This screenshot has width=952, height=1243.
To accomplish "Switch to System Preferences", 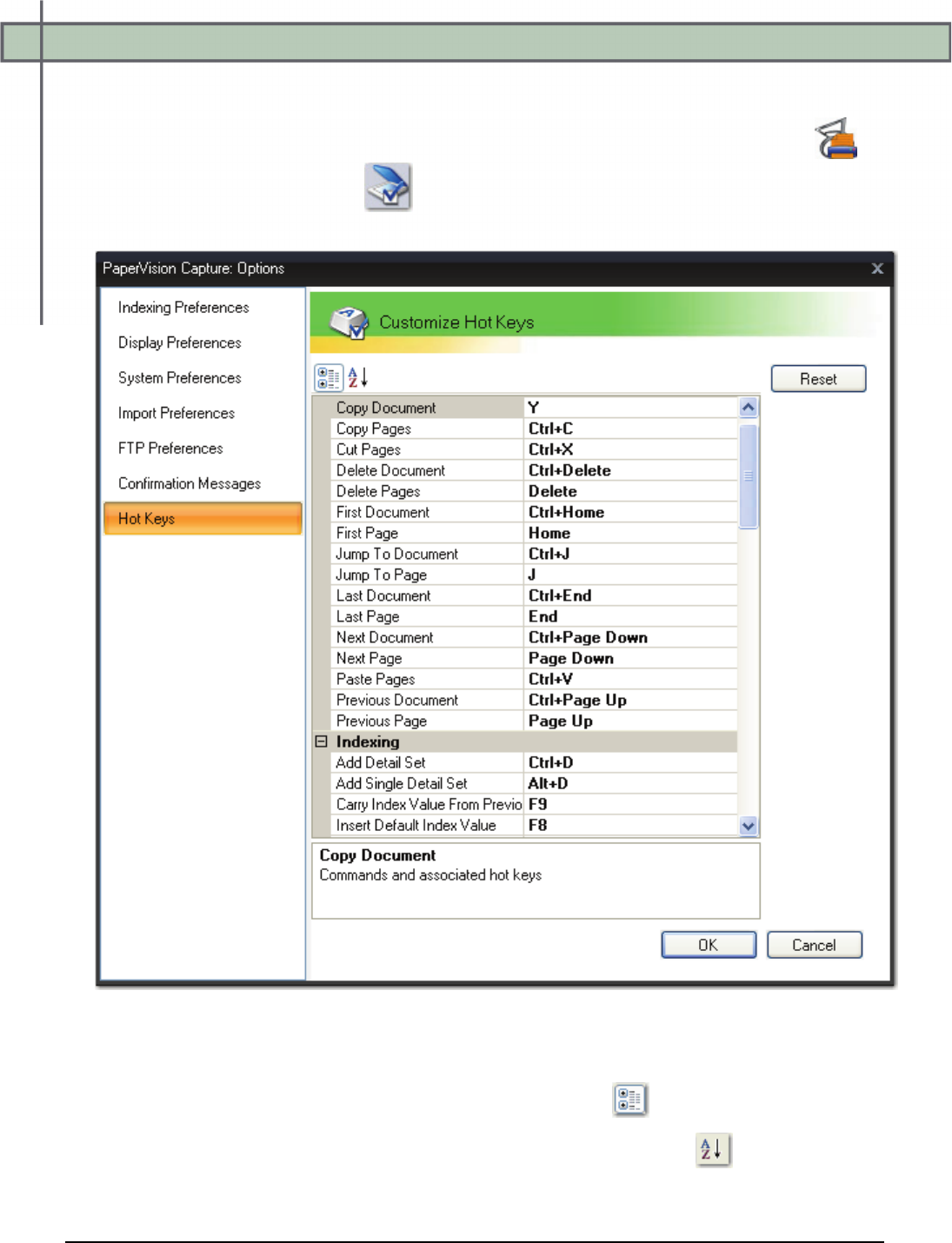I will point(180,378).
